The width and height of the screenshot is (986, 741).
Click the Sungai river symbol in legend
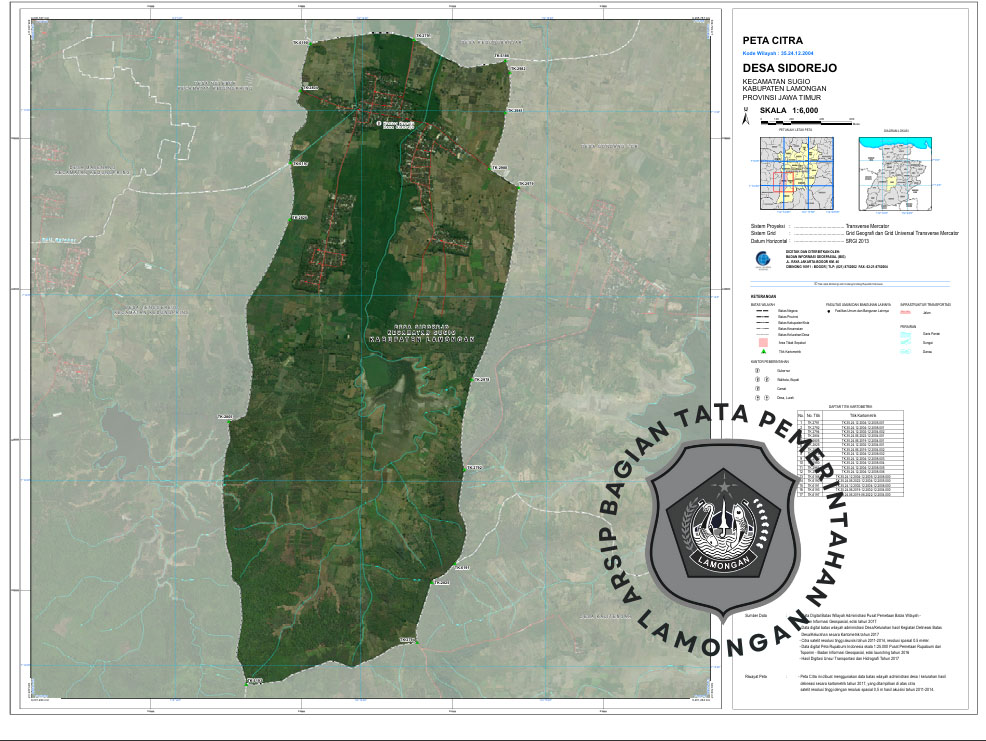pos(908,342)
